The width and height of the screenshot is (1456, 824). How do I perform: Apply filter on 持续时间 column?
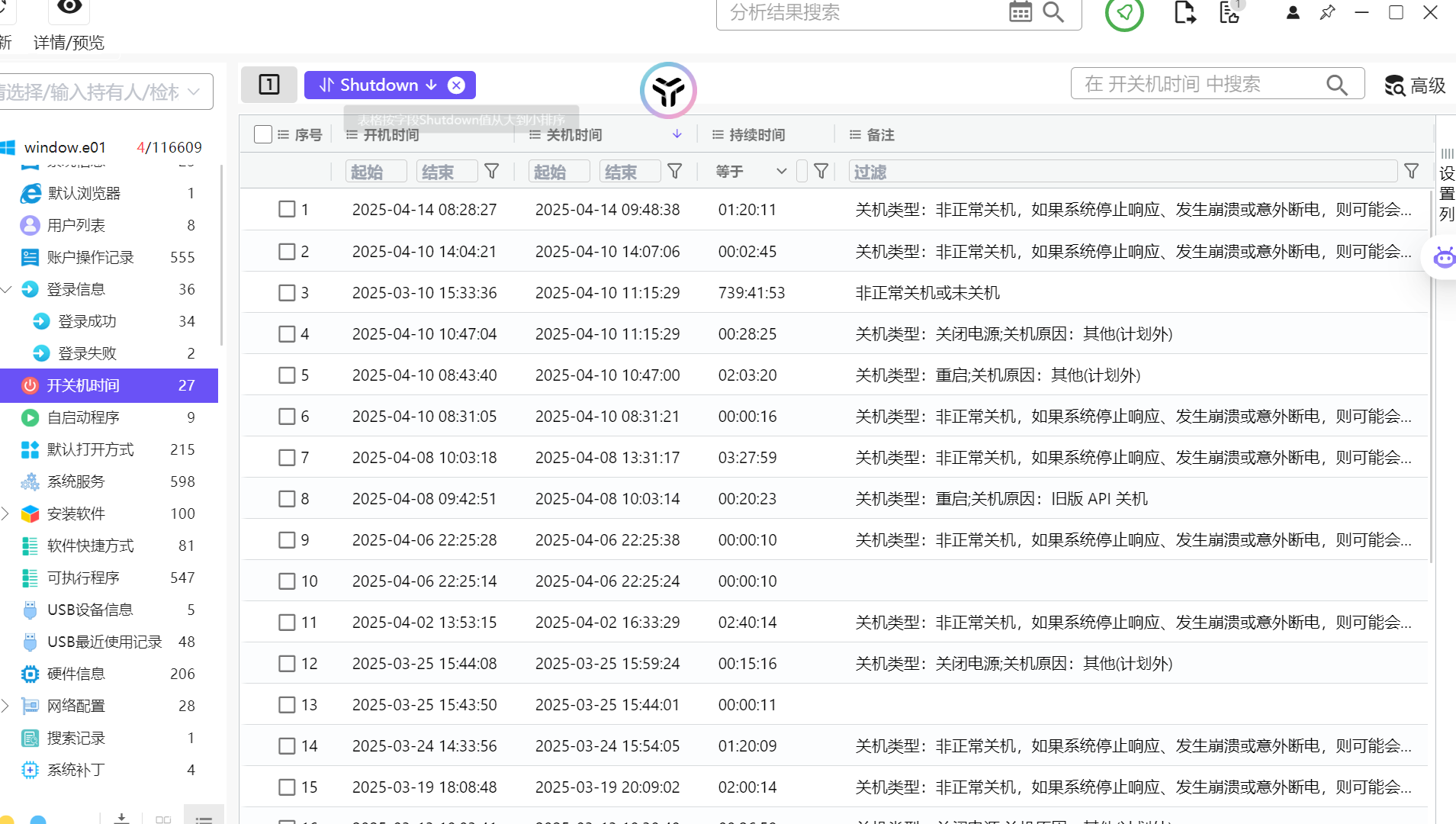pos(821,172)
